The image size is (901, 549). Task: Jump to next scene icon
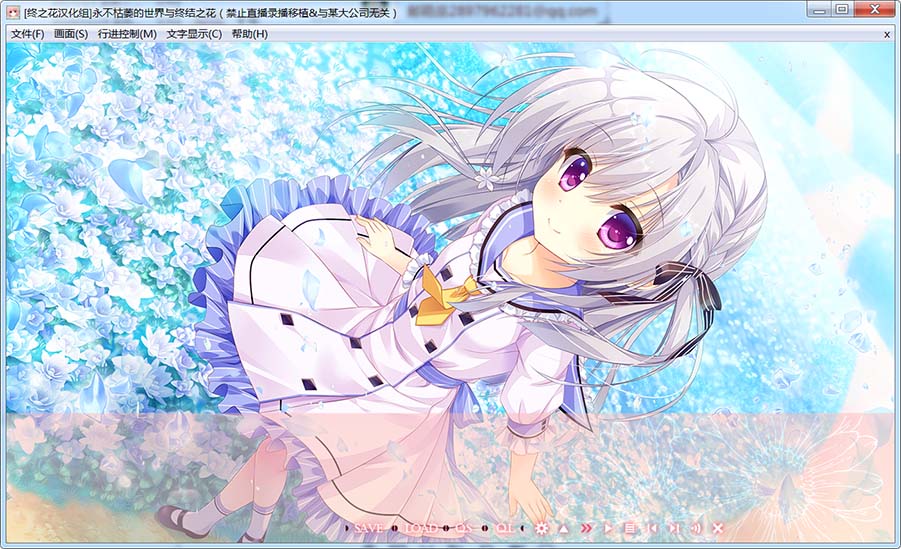click(673, 527)
